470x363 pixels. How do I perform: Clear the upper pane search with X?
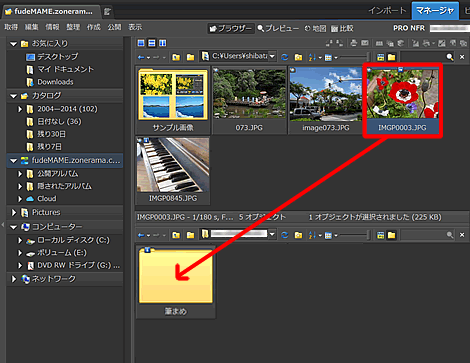tap(462, 57)
